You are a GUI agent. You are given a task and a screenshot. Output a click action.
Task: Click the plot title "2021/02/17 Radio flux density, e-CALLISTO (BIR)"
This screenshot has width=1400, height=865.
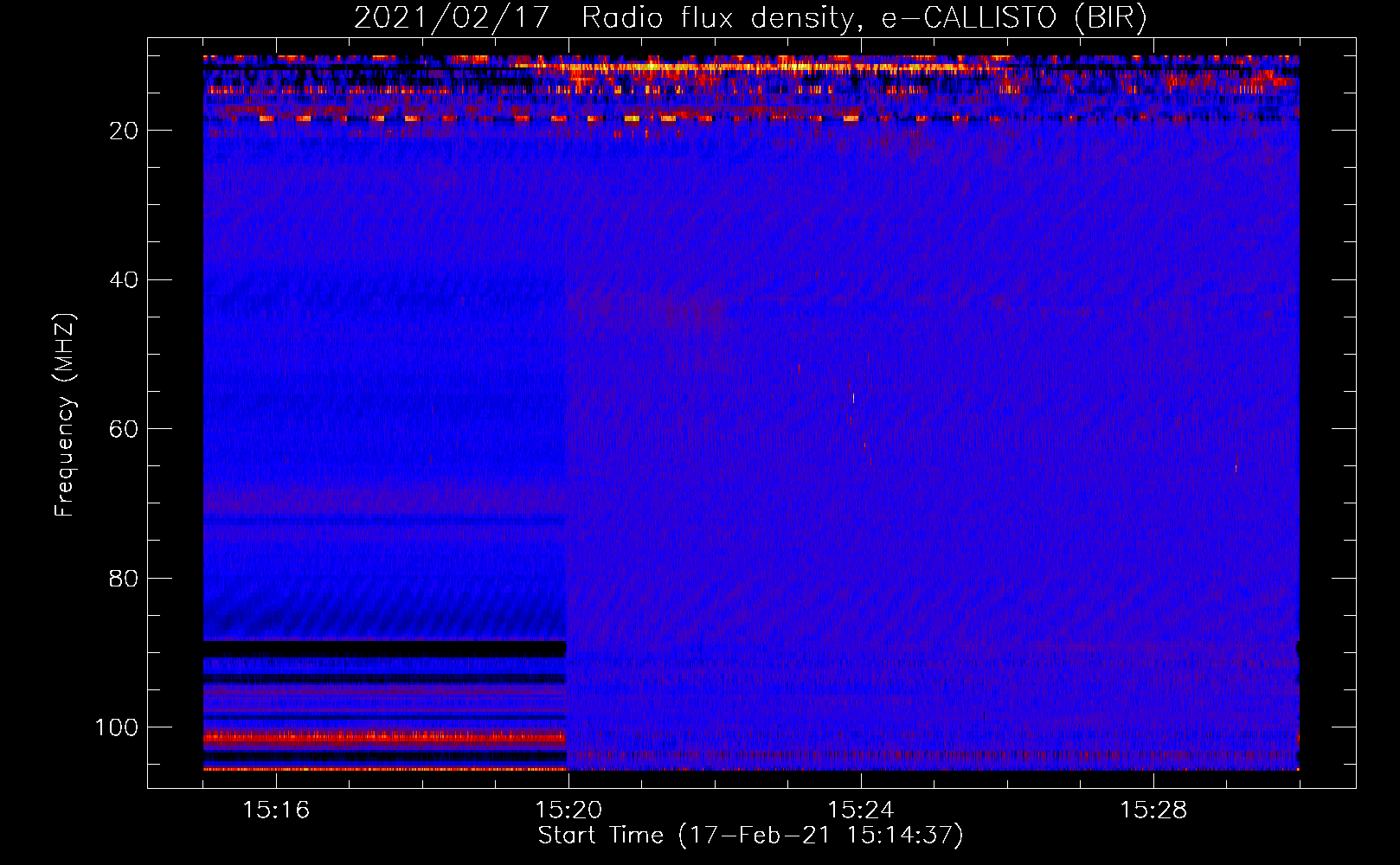(750, 17)
